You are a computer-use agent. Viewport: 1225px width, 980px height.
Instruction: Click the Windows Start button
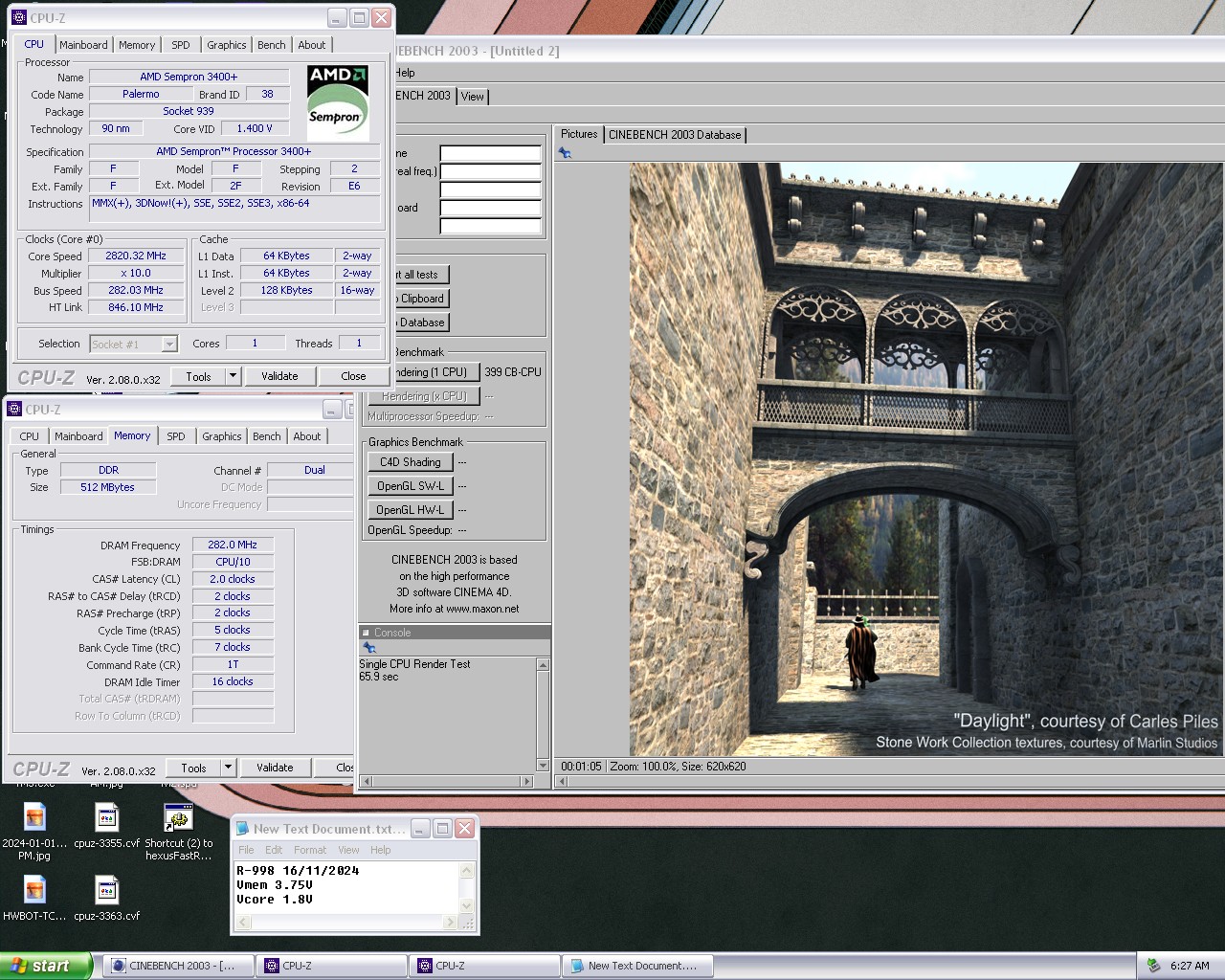point(46,966)
